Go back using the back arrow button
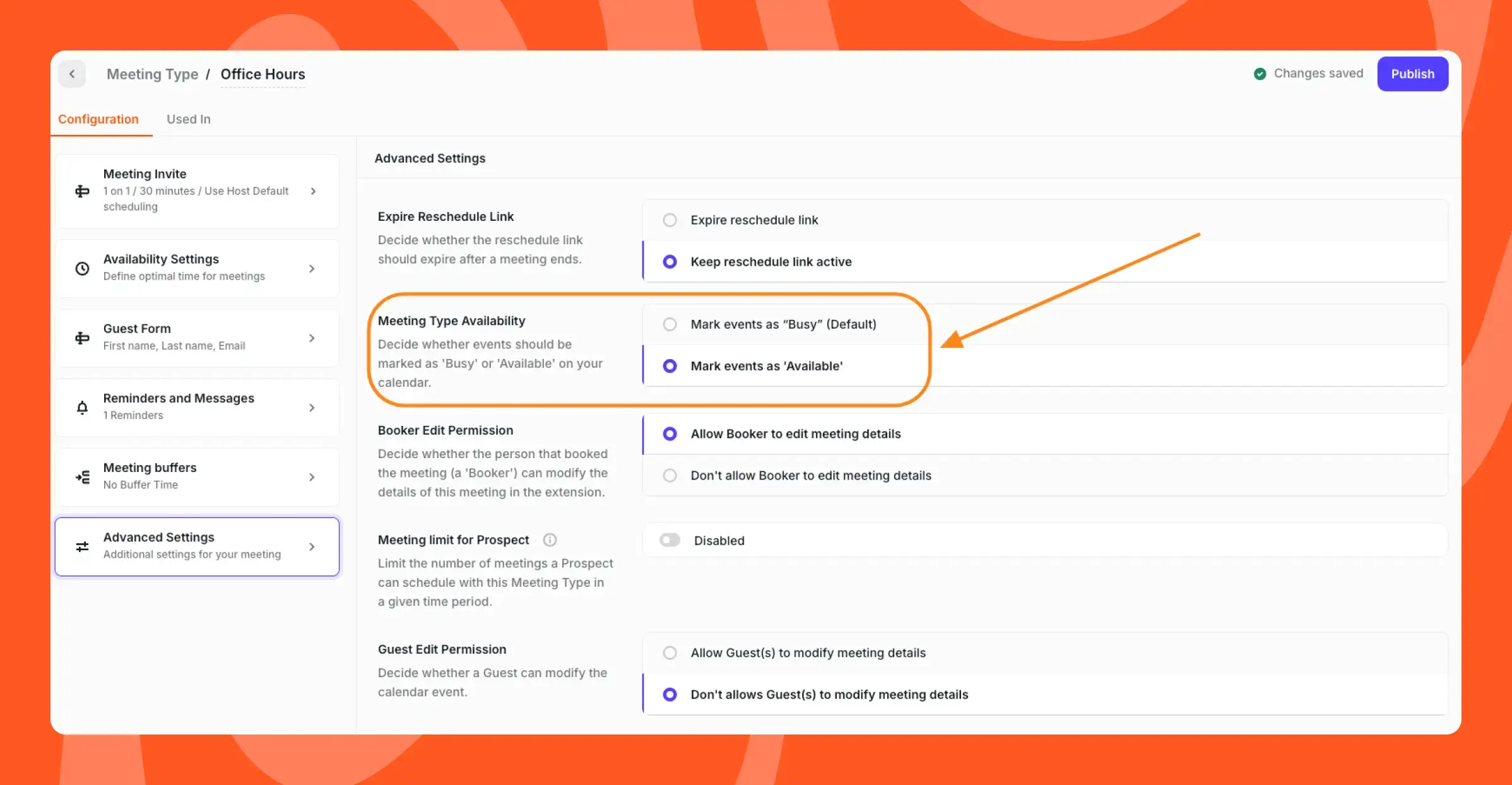Viewport: 1512px width, 785px height. [72, 74]
